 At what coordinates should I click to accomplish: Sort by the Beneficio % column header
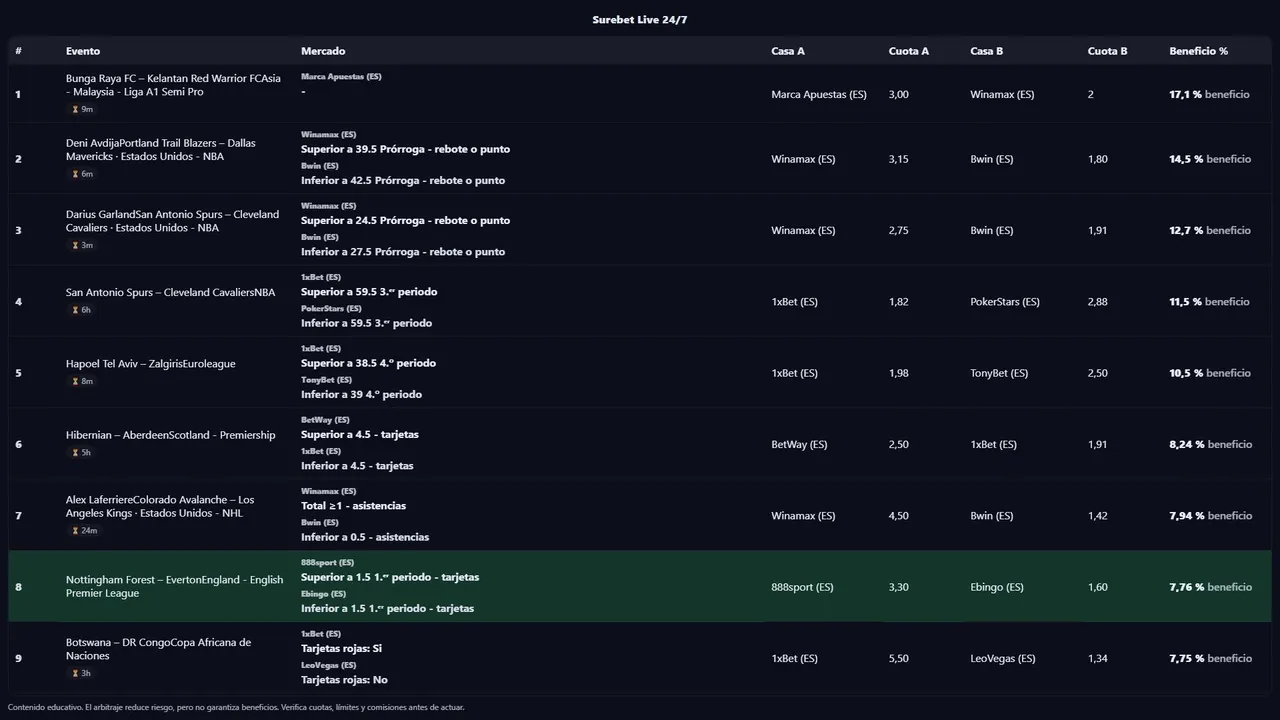[x=1198, y=51]
